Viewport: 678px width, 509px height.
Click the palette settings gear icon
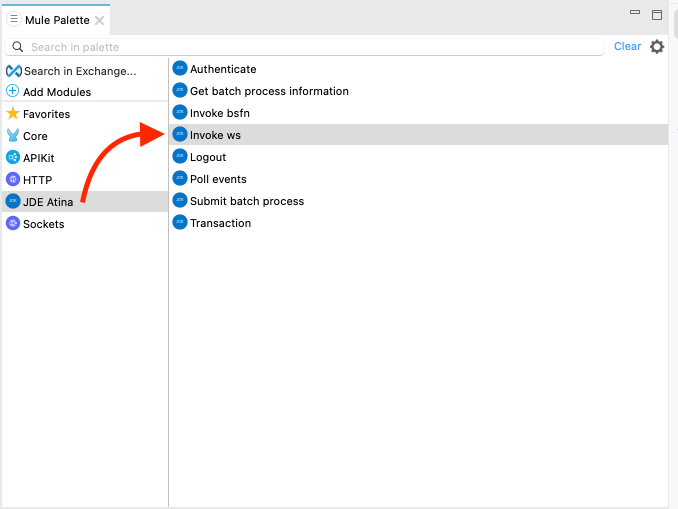(x=657, y=47)
